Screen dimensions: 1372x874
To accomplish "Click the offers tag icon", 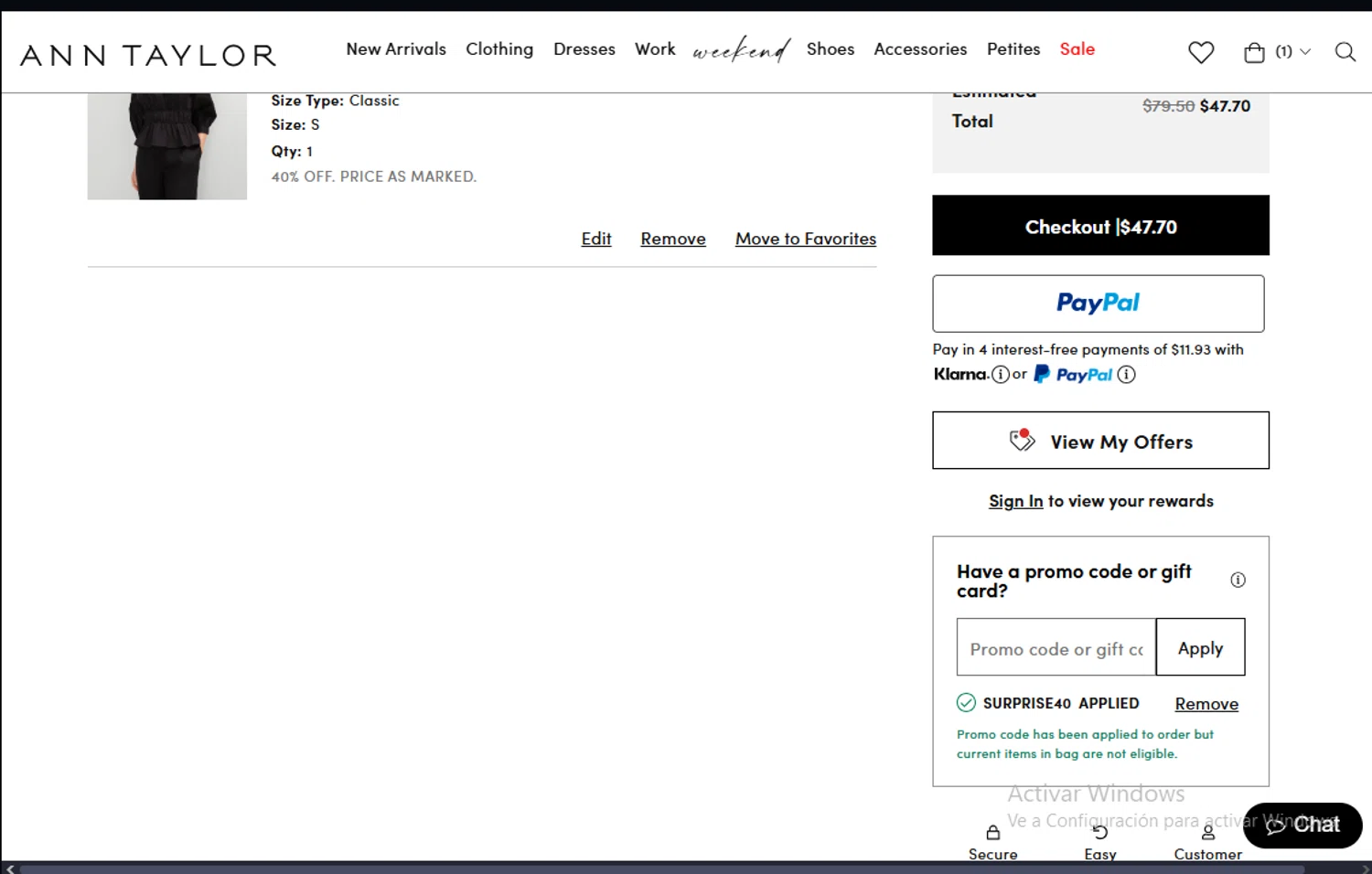I will click(x=1022, y=440).
